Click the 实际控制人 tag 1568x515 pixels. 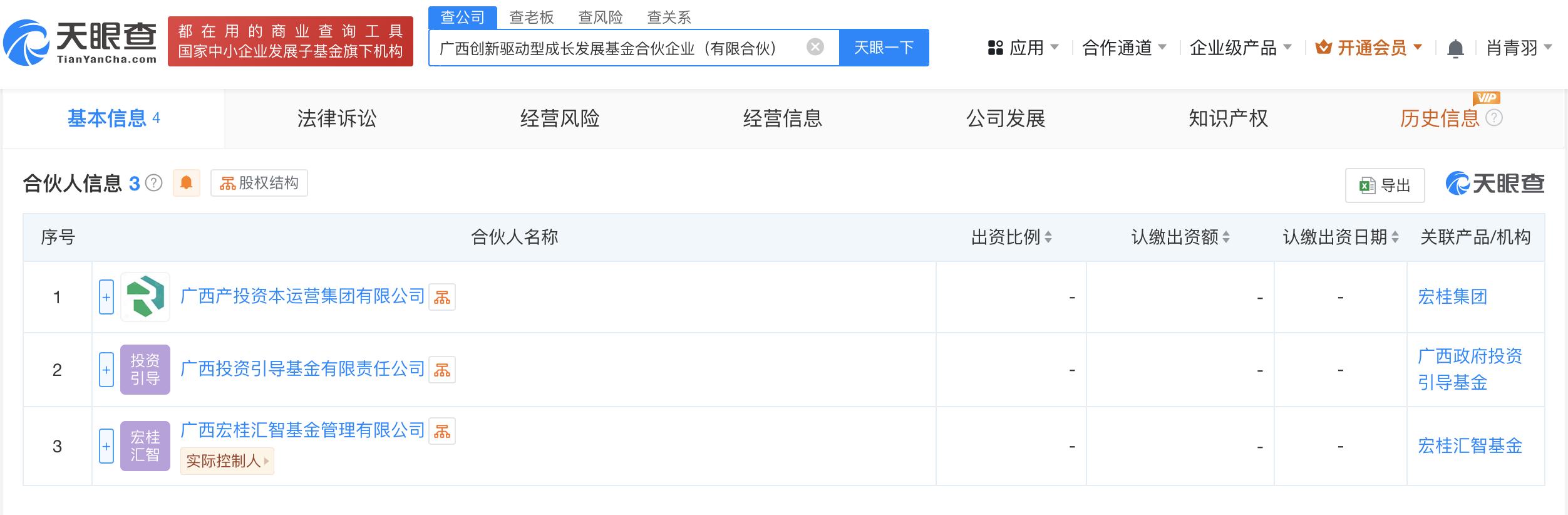227,461
